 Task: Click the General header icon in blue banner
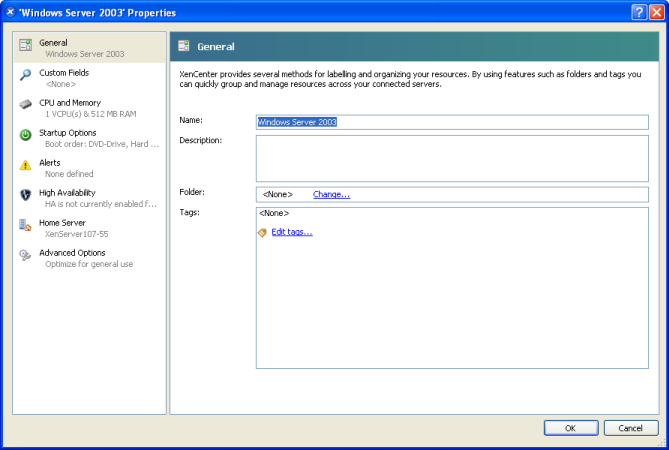tap(184, 46)
